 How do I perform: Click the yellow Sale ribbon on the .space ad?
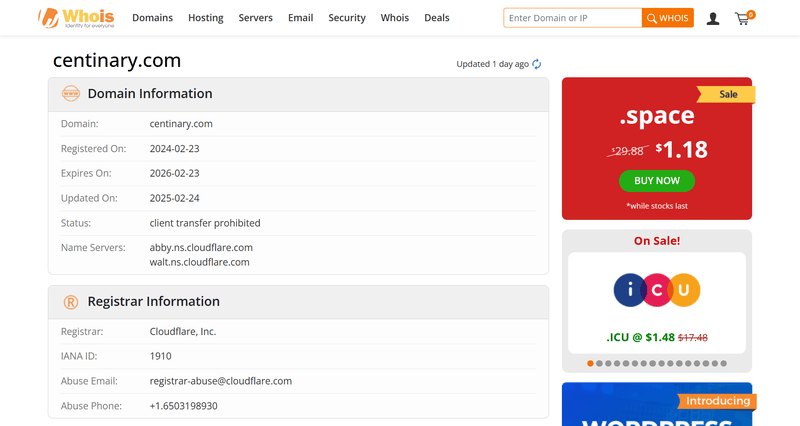(x=726, y=94)
